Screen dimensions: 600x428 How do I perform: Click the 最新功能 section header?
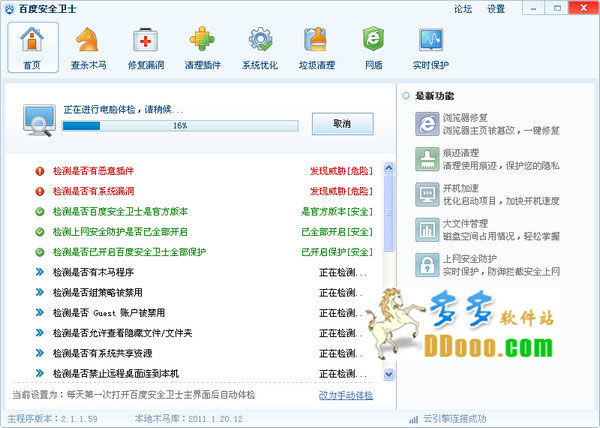point(435,96)
